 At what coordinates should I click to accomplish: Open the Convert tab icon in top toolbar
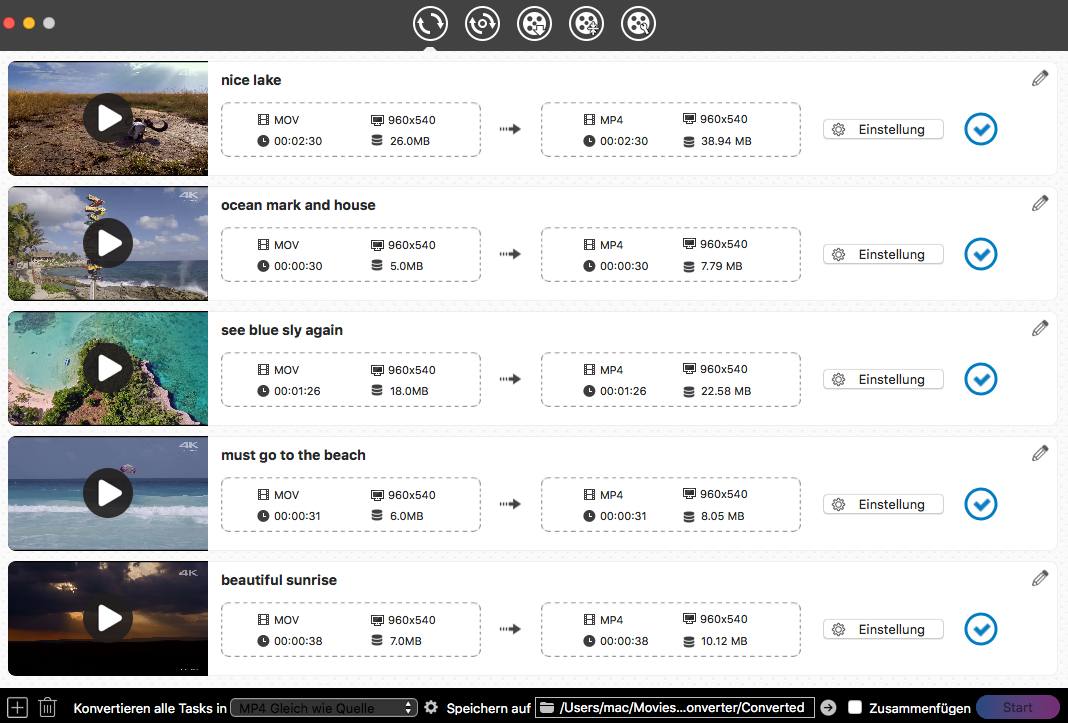pos(430,23)
